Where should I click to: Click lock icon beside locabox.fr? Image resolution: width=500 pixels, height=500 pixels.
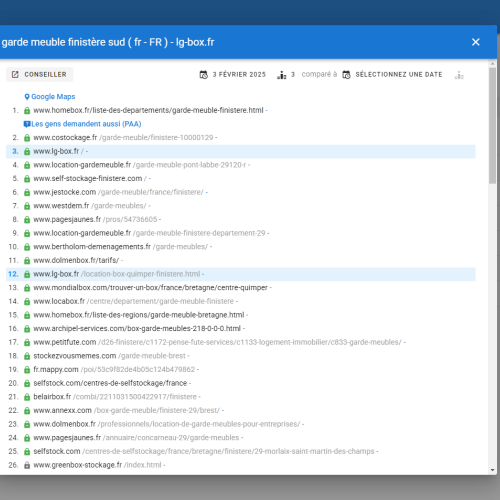(27, 302)
